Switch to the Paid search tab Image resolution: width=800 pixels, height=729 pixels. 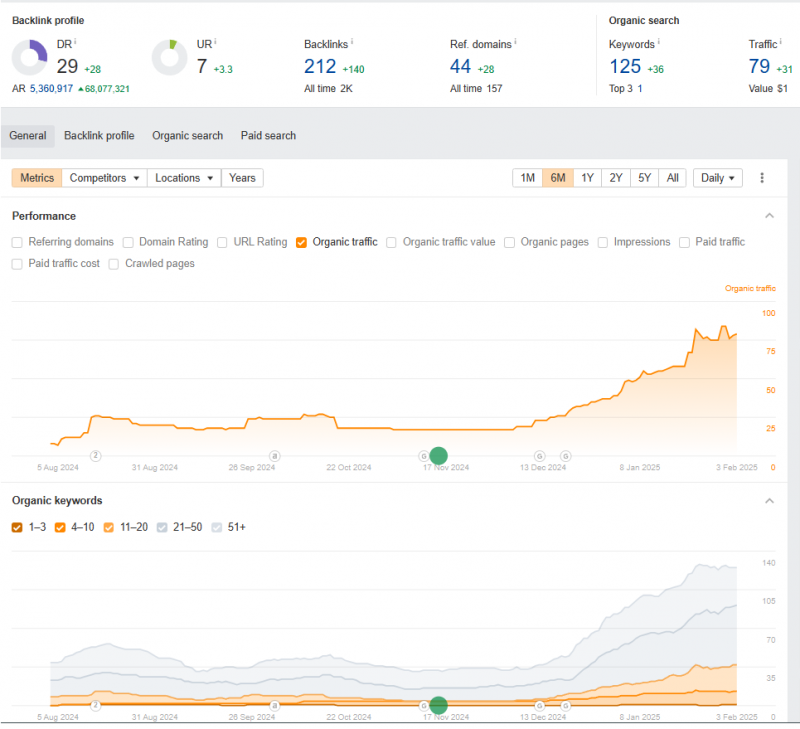pyautogui.click(x=268, y=136)
